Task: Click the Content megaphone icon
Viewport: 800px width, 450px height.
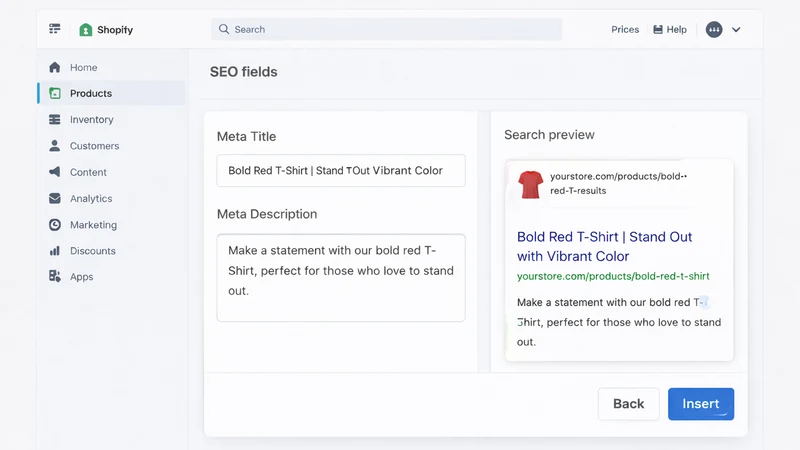Action: [x=55, y=172]
